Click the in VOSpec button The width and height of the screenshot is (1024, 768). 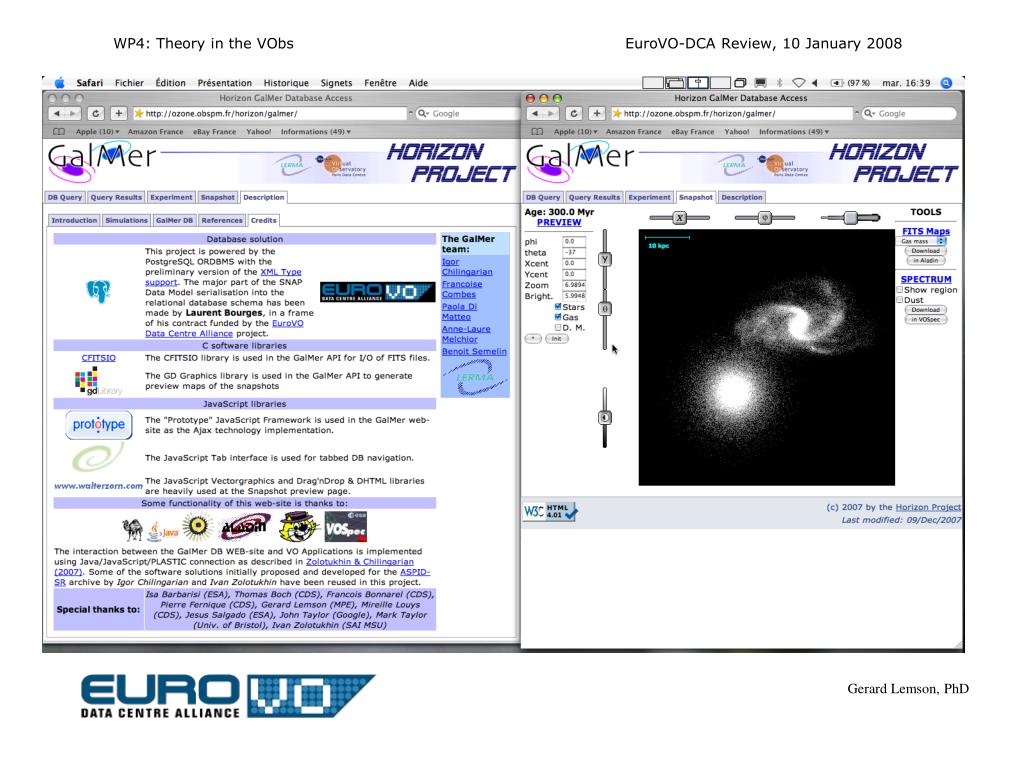tap(926, 320)
